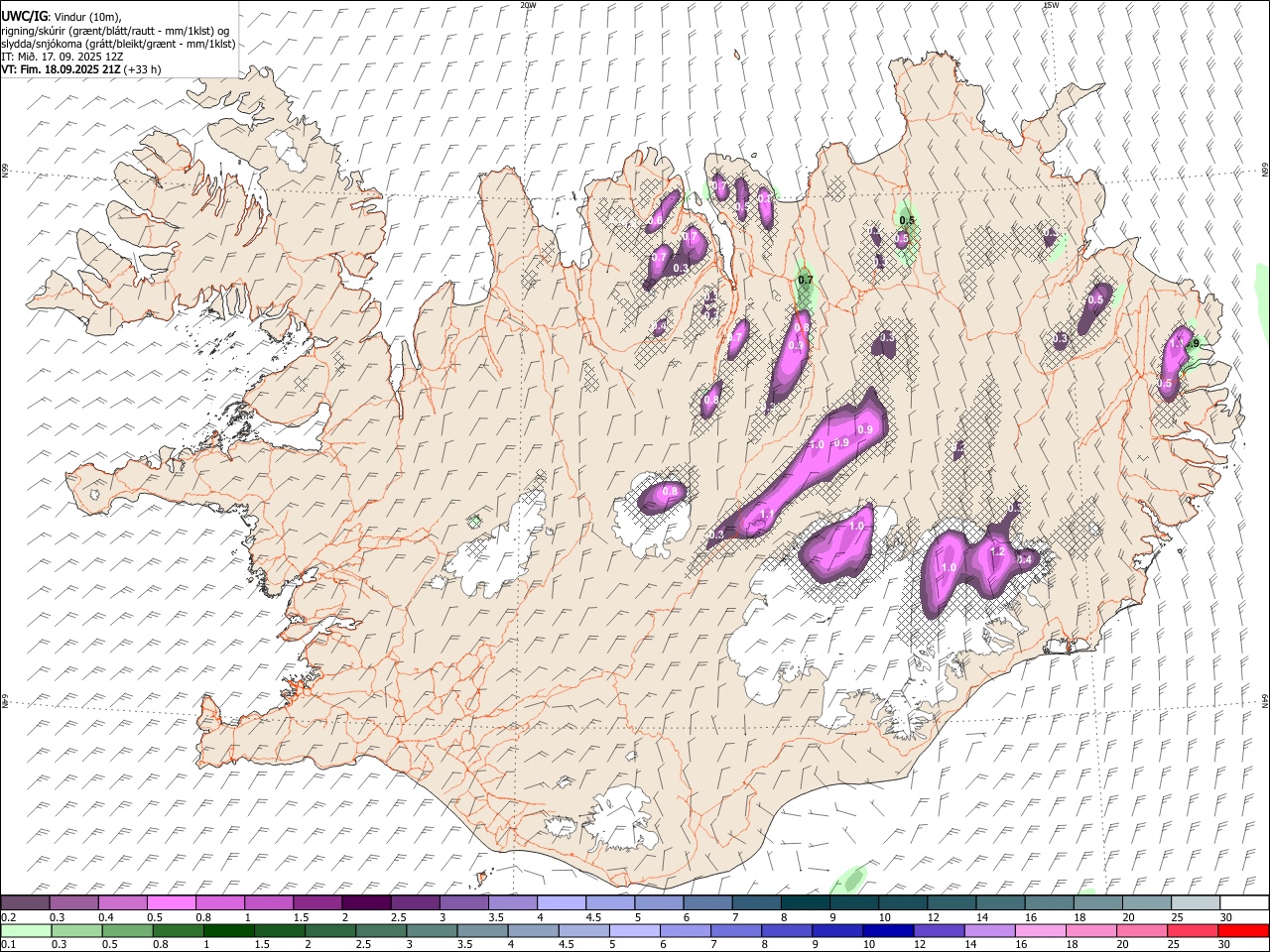Select the darkest purple 2–2.5 snow swatch
Viewport: 1270px width, 952px height.
click(367, 902)
